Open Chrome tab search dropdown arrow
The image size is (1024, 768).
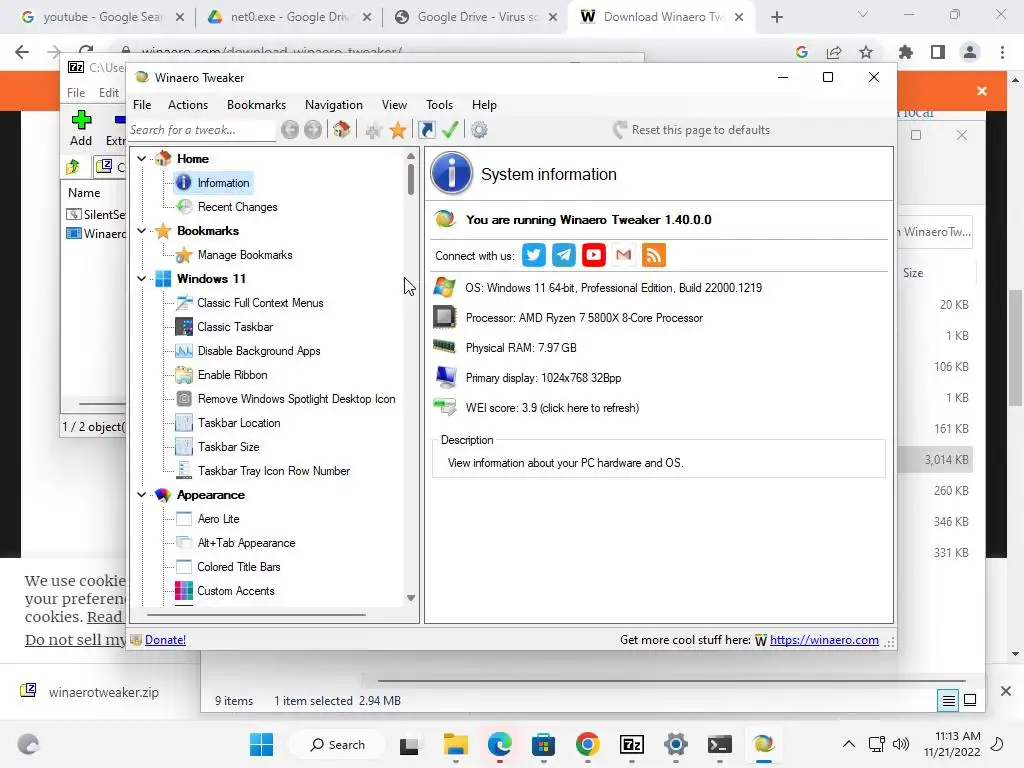point(863,15)
